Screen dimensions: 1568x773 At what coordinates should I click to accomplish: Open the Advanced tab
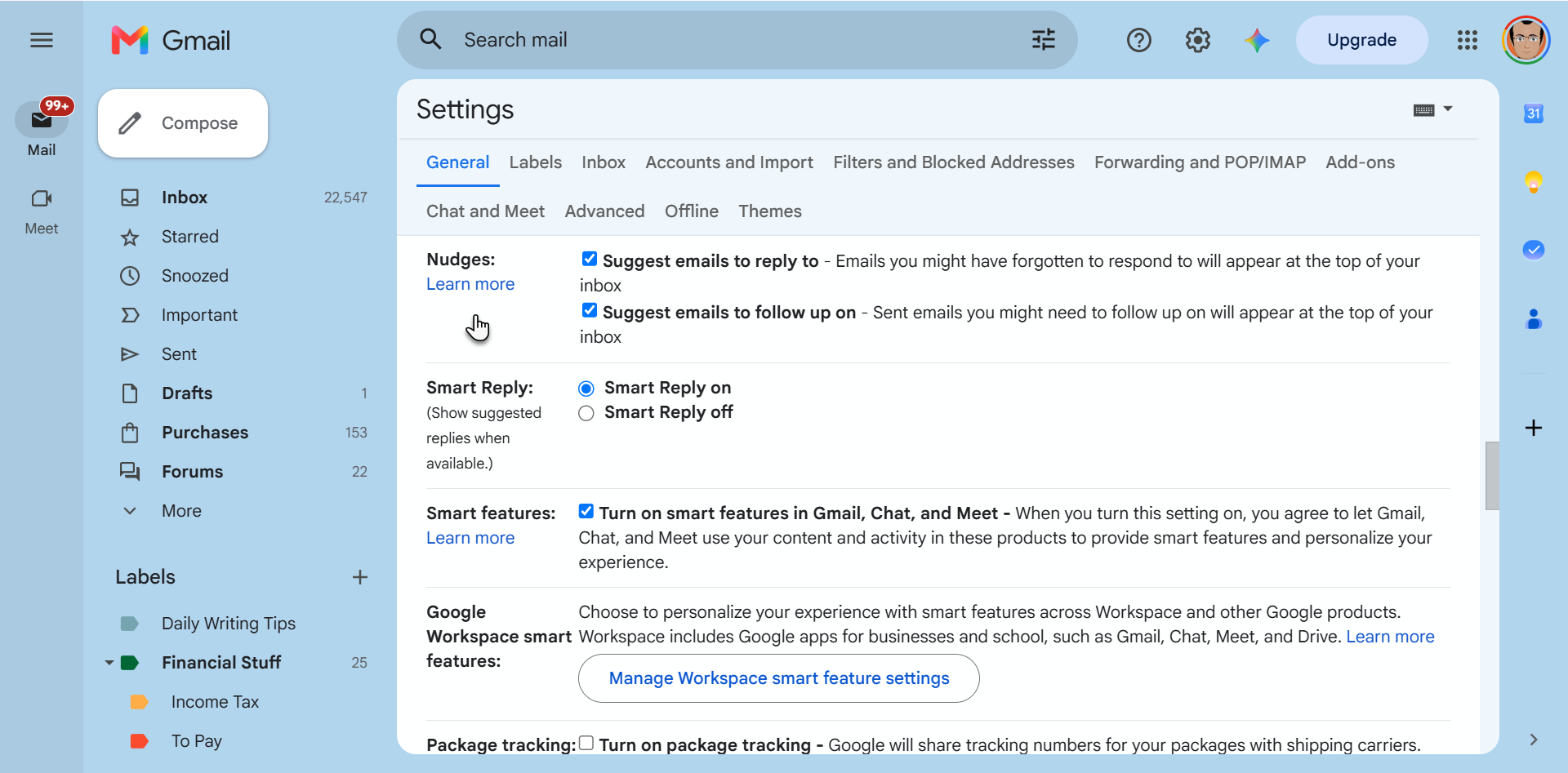[x=604, y=211]
